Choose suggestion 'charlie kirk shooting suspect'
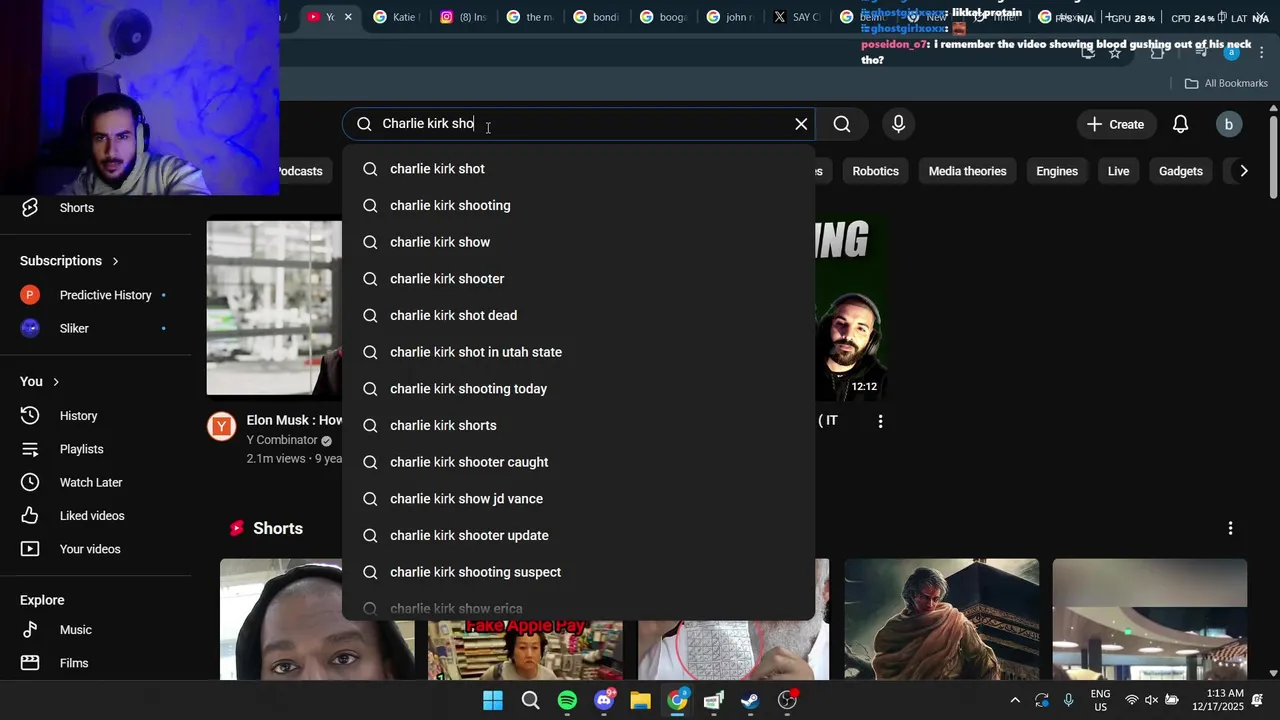Image resolution: width=1280 pixels, height=720 pixels. pyautogui.click(x=579, y=572)
